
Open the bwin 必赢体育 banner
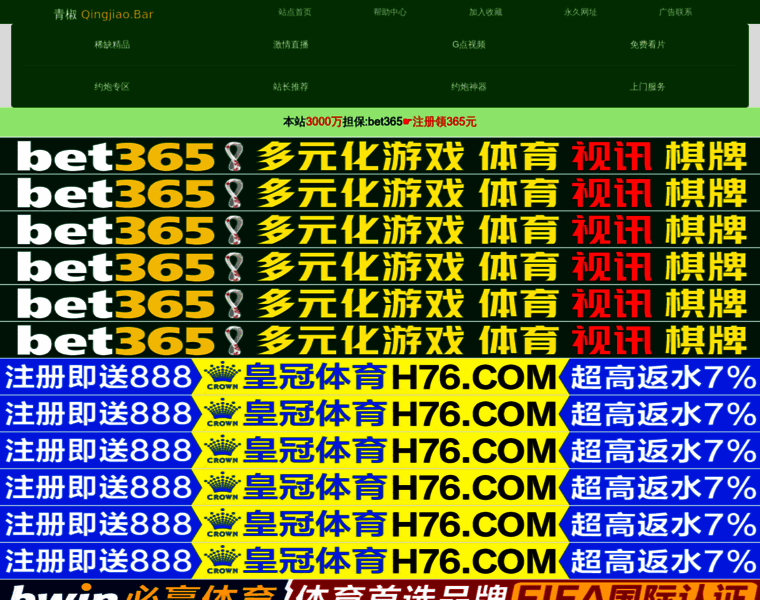(x=380, y=590)
